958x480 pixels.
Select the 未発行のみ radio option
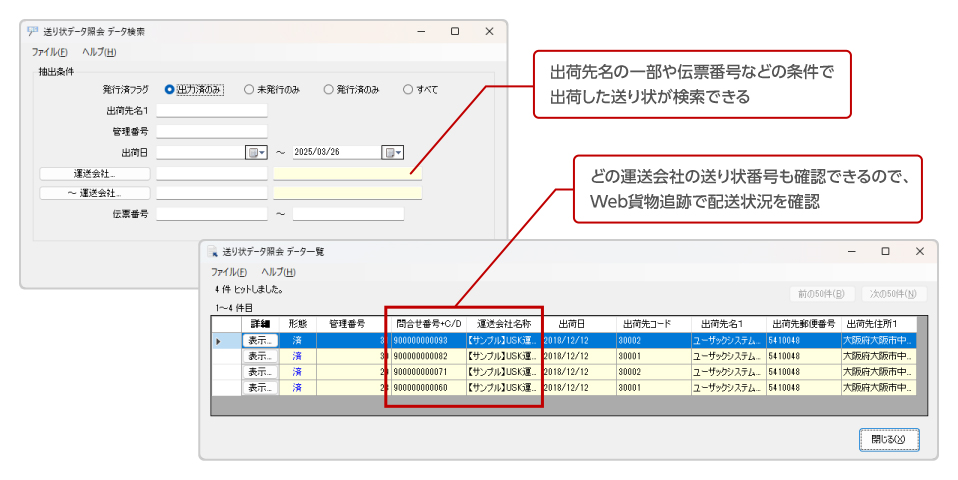[x=249, y=90]
